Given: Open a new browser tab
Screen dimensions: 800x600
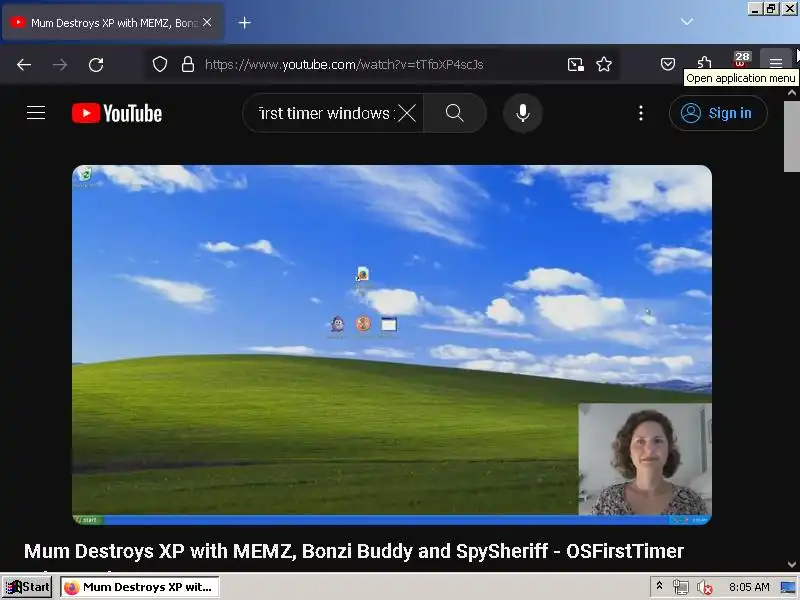Looking at the screenshot, I should (244, 22).
